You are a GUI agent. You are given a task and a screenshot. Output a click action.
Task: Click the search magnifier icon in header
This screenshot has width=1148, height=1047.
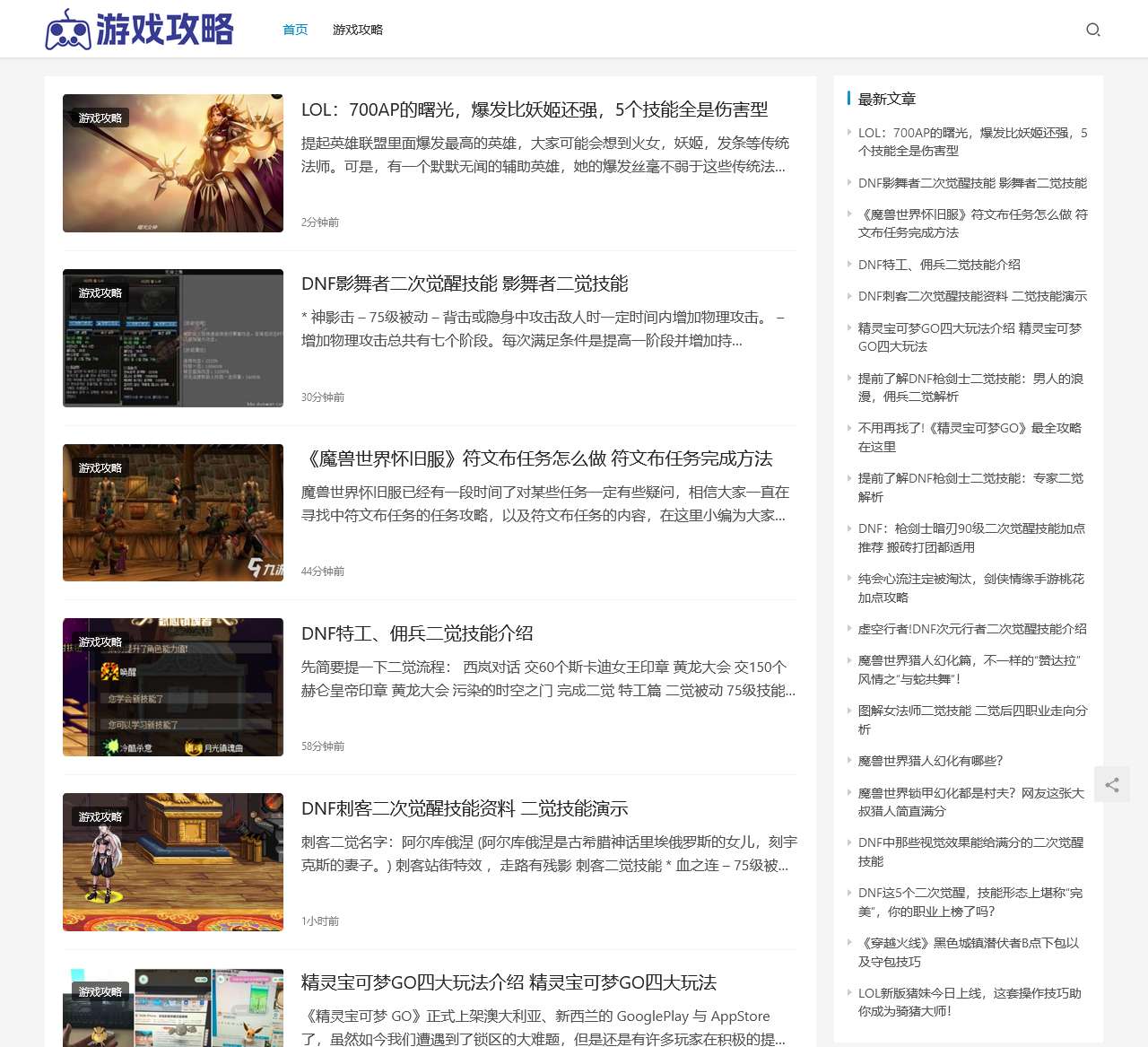pos(1092,30)
